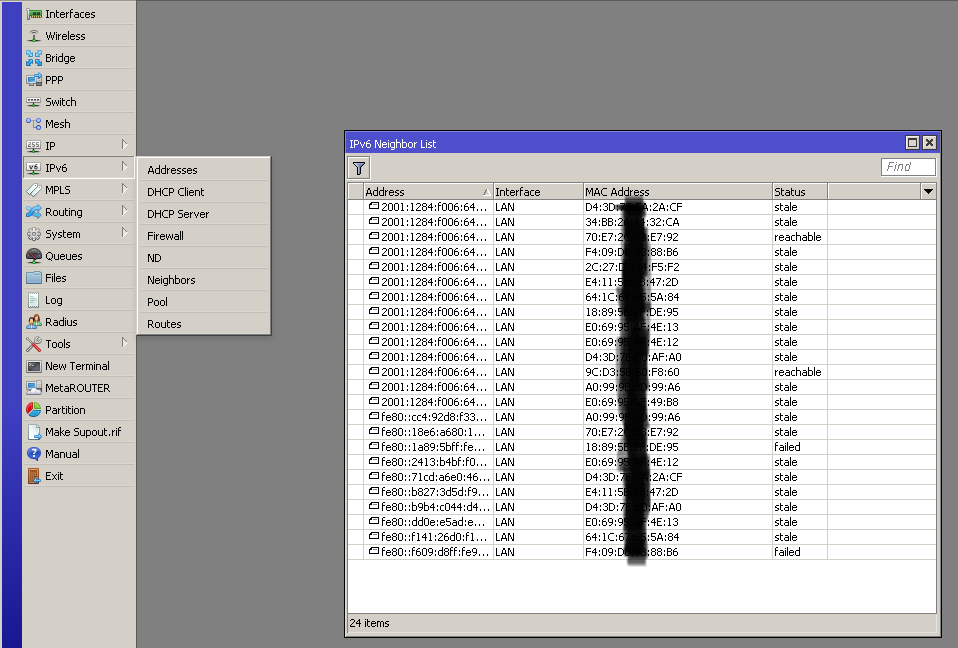958x648 pixels.
Task: Click the New Terminal icon
Action: (x=34, y=365)
